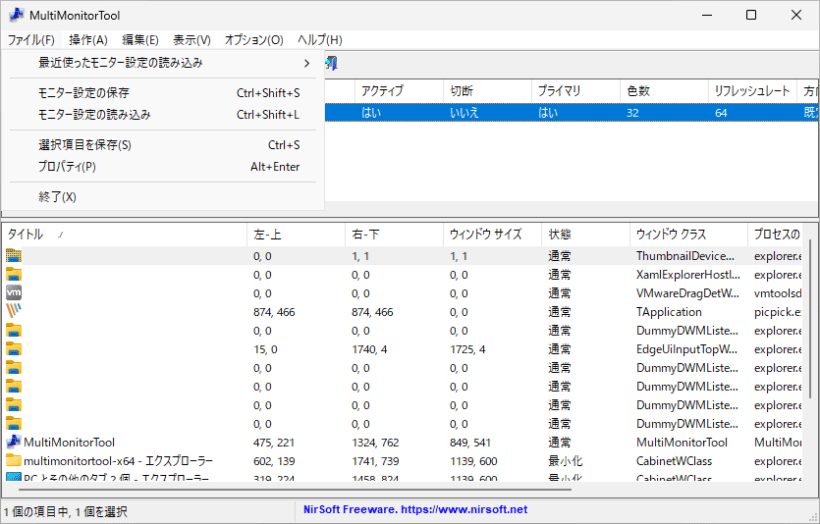The image size is (820, 524).
Task: Choose 選択項目を保存(S) menu entry
Action: [x=163, y=145]
